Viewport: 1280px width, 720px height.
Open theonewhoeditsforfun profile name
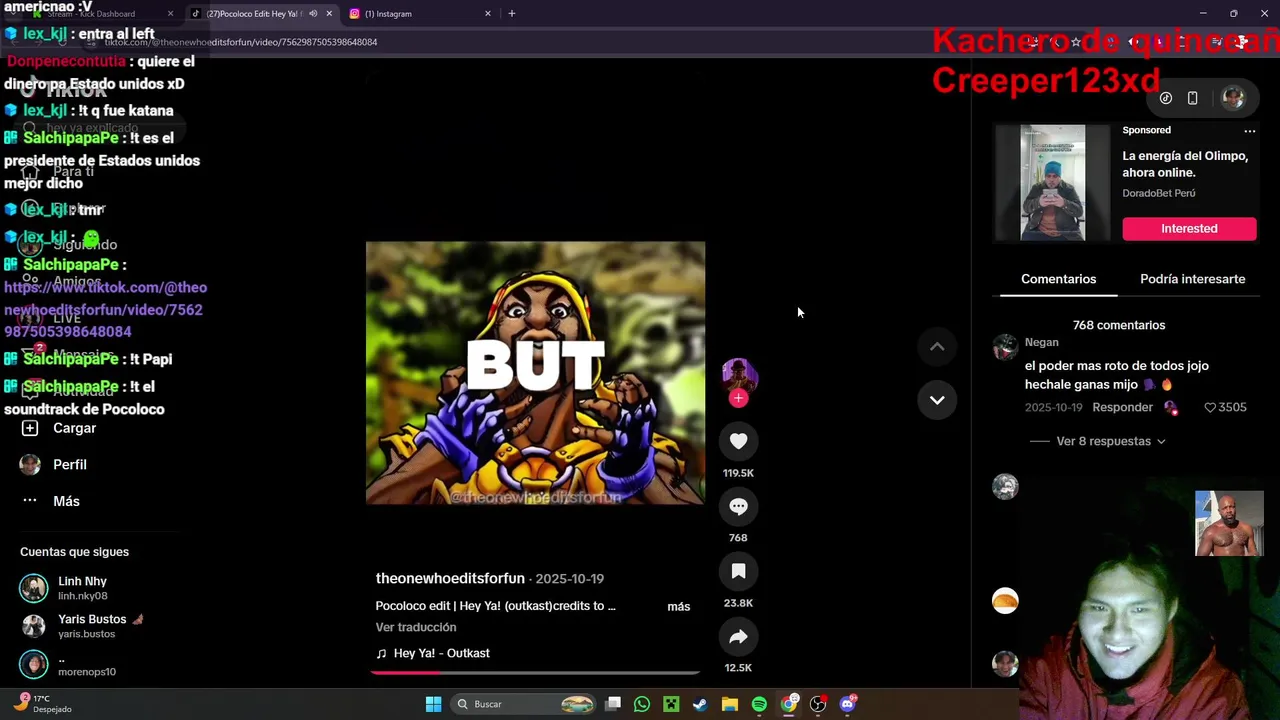tap(450, 579)
